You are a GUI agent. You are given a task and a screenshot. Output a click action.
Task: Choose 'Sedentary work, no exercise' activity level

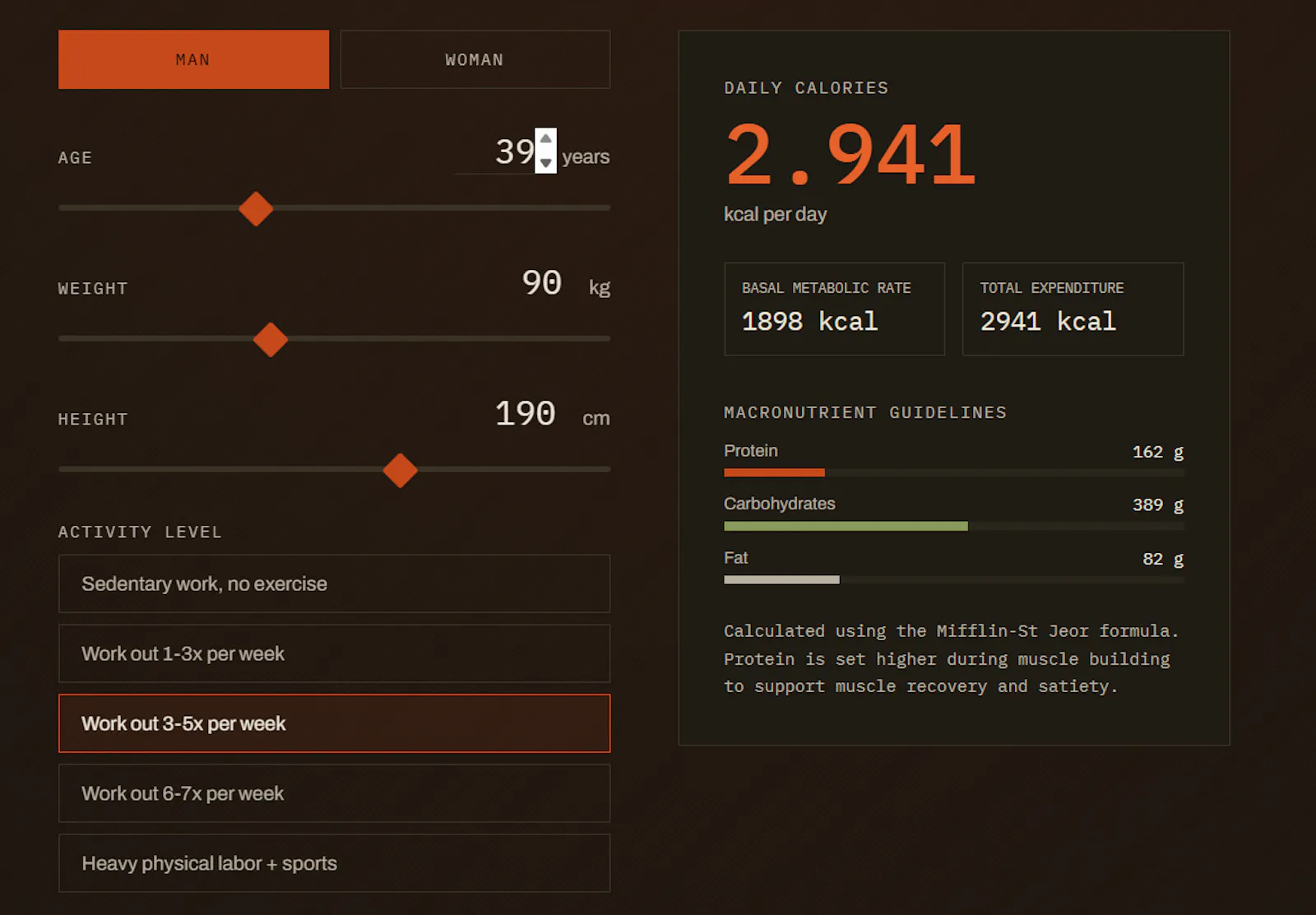tap(335, 583)
